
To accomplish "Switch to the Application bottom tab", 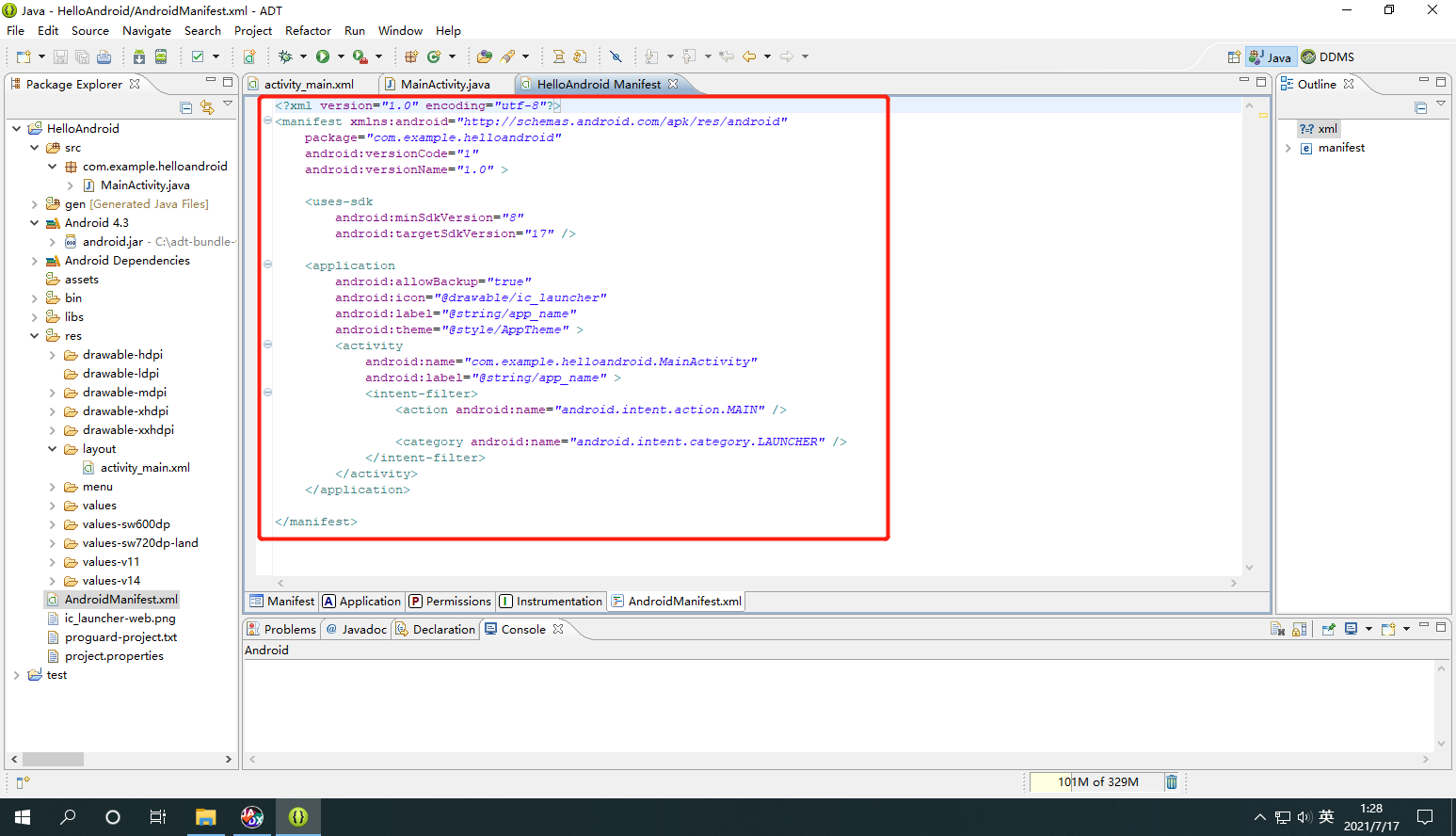I will [361, 601].
